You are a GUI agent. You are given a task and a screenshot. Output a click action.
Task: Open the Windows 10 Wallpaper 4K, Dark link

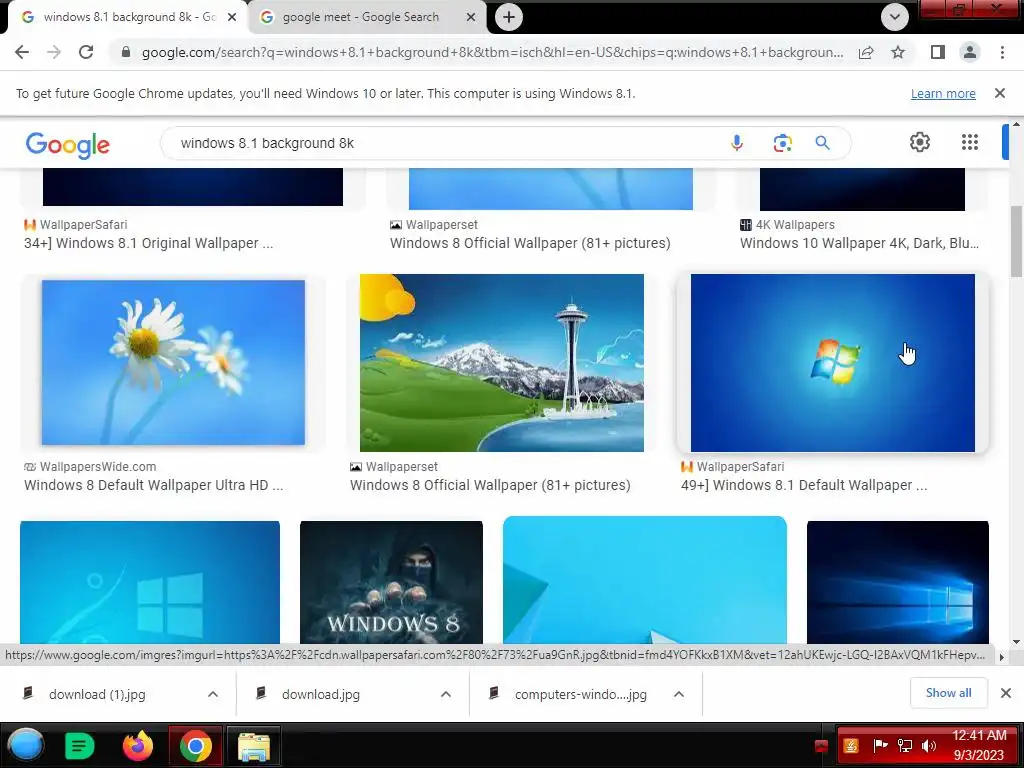click(859, 243)
